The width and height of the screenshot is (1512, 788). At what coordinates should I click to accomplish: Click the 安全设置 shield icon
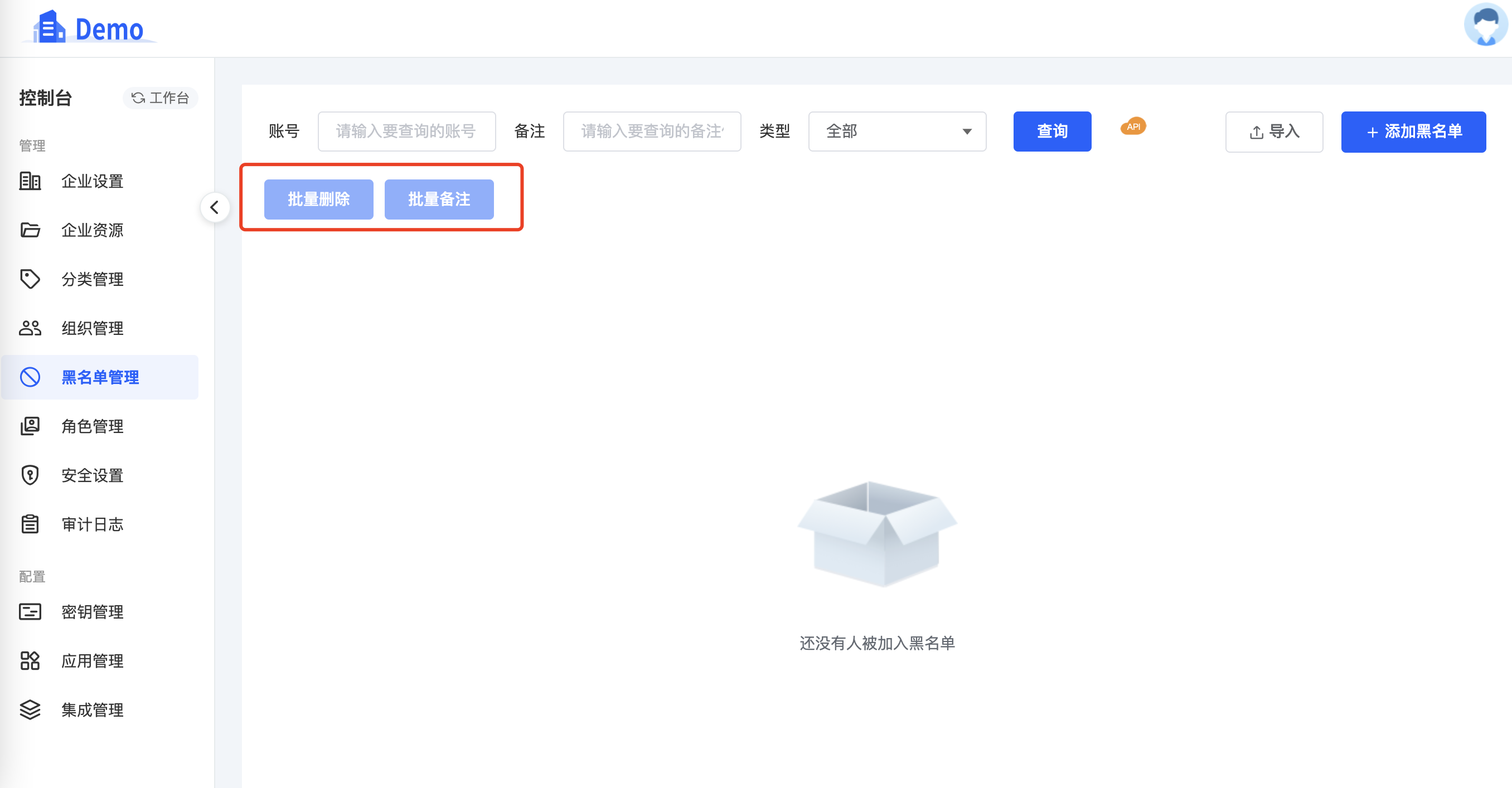[30, 475]
